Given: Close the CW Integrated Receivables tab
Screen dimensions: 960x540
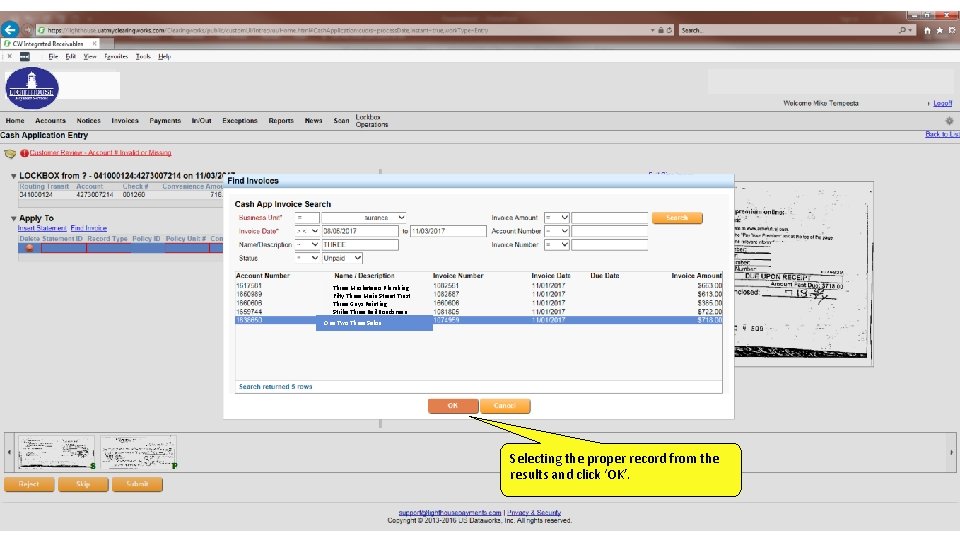Looking at the screenshot, I should [94, 43].
